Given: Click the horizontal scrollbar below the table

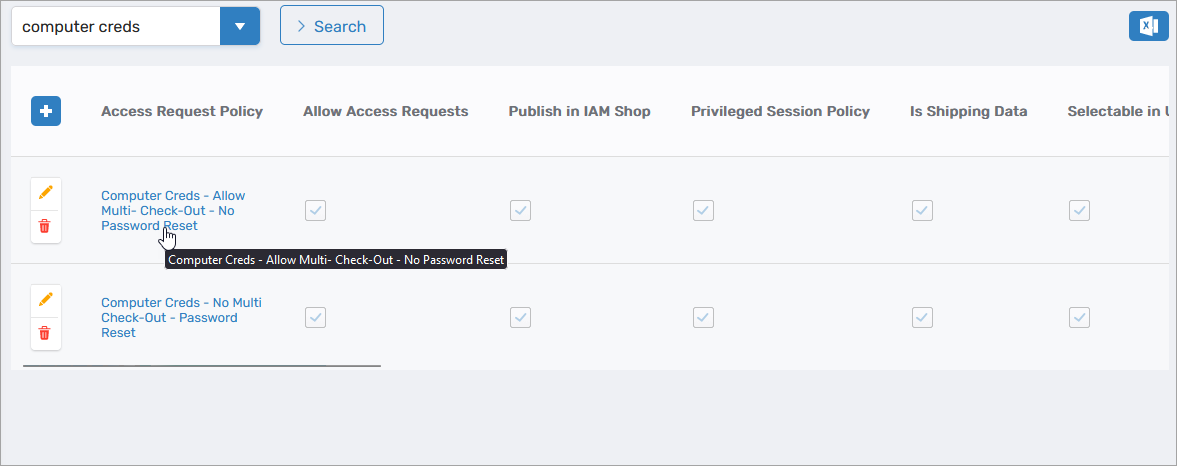Looking at the screenshot, I should pos(202,366).
